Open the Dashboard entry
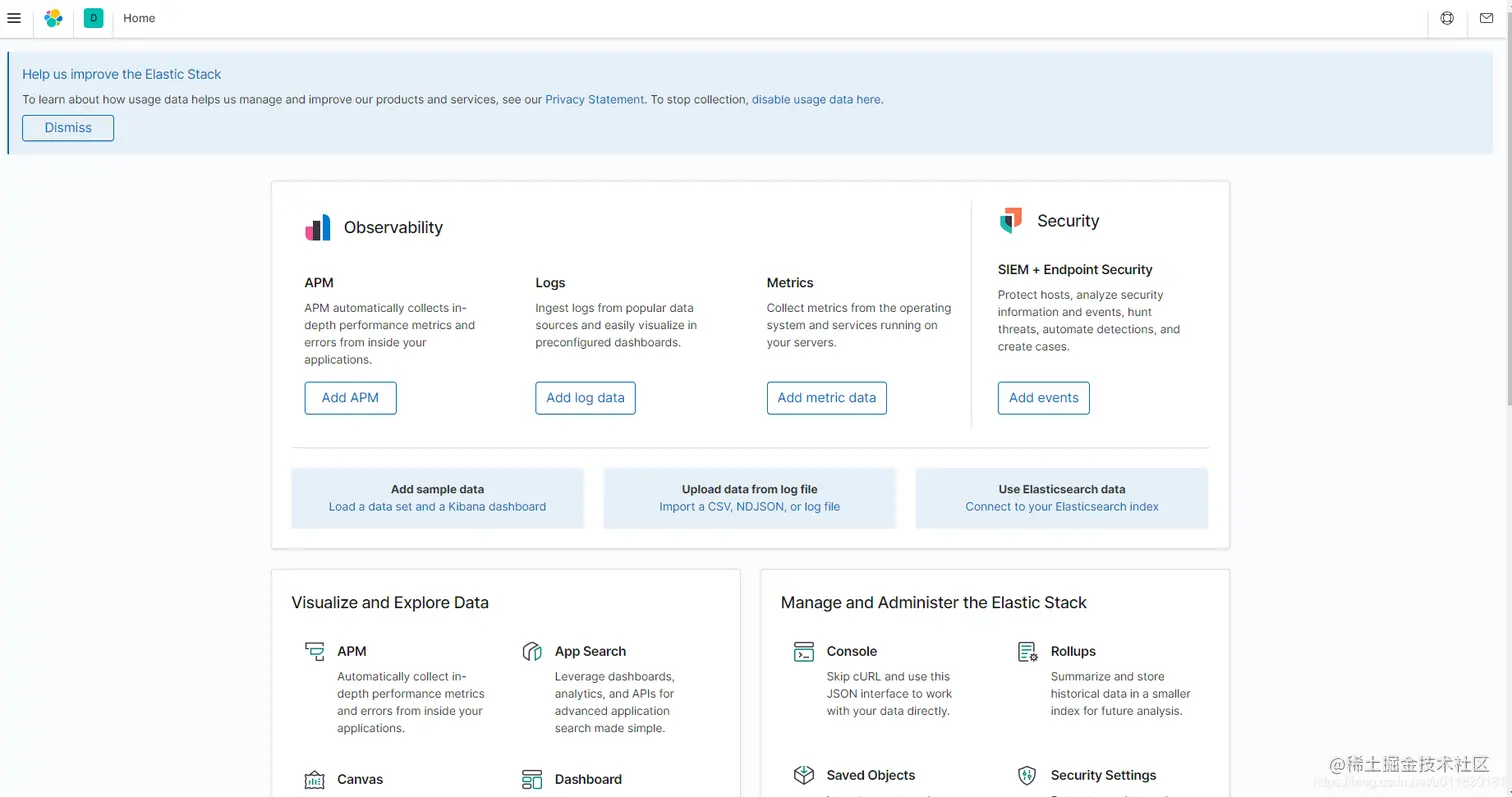The image size is (1512, 797). pyautogui.click(x=588, y=779)
